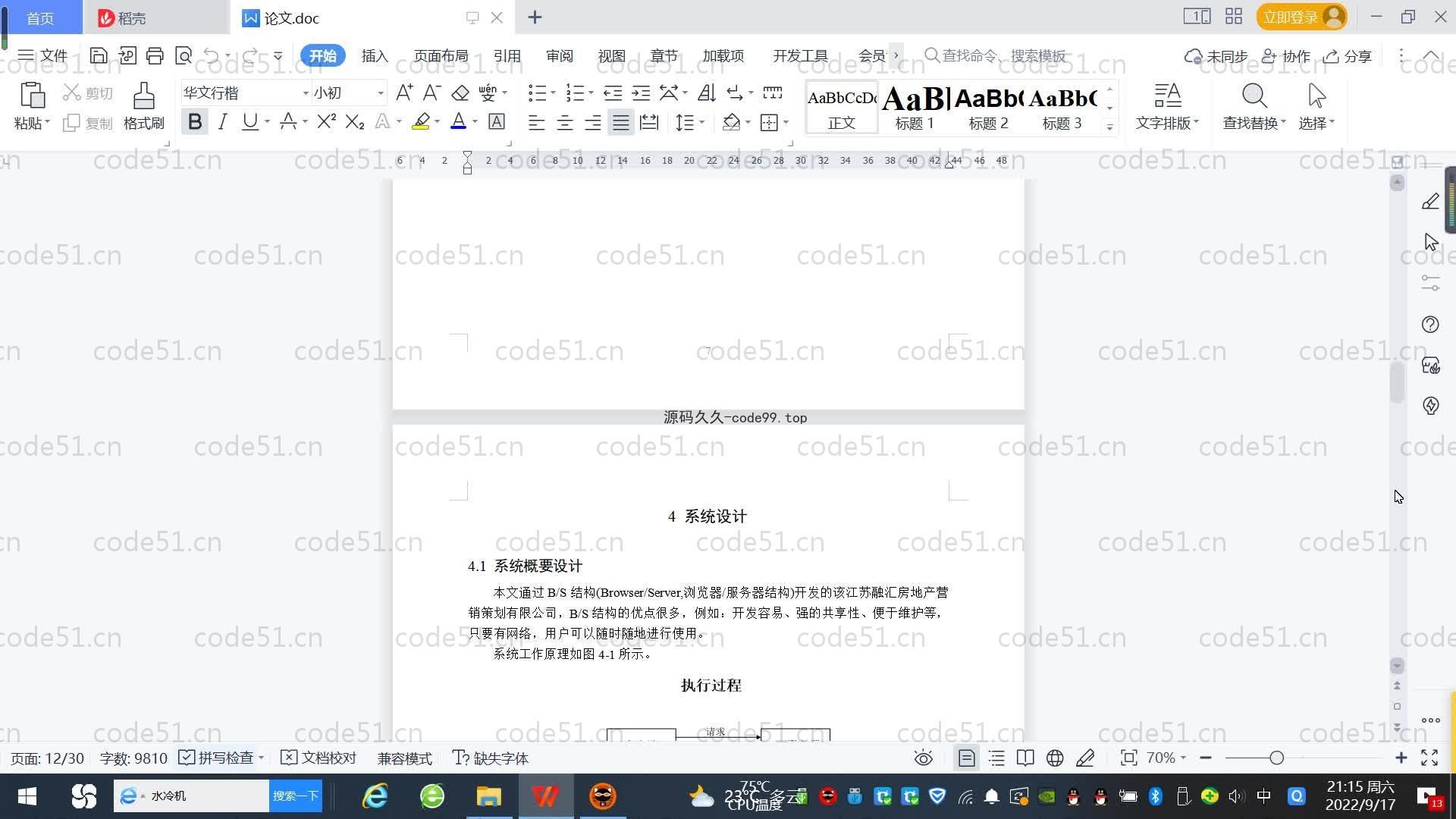The image size is (1456, 819).
Task: Open the 文件 menu
Action: (x=42, y=55)
